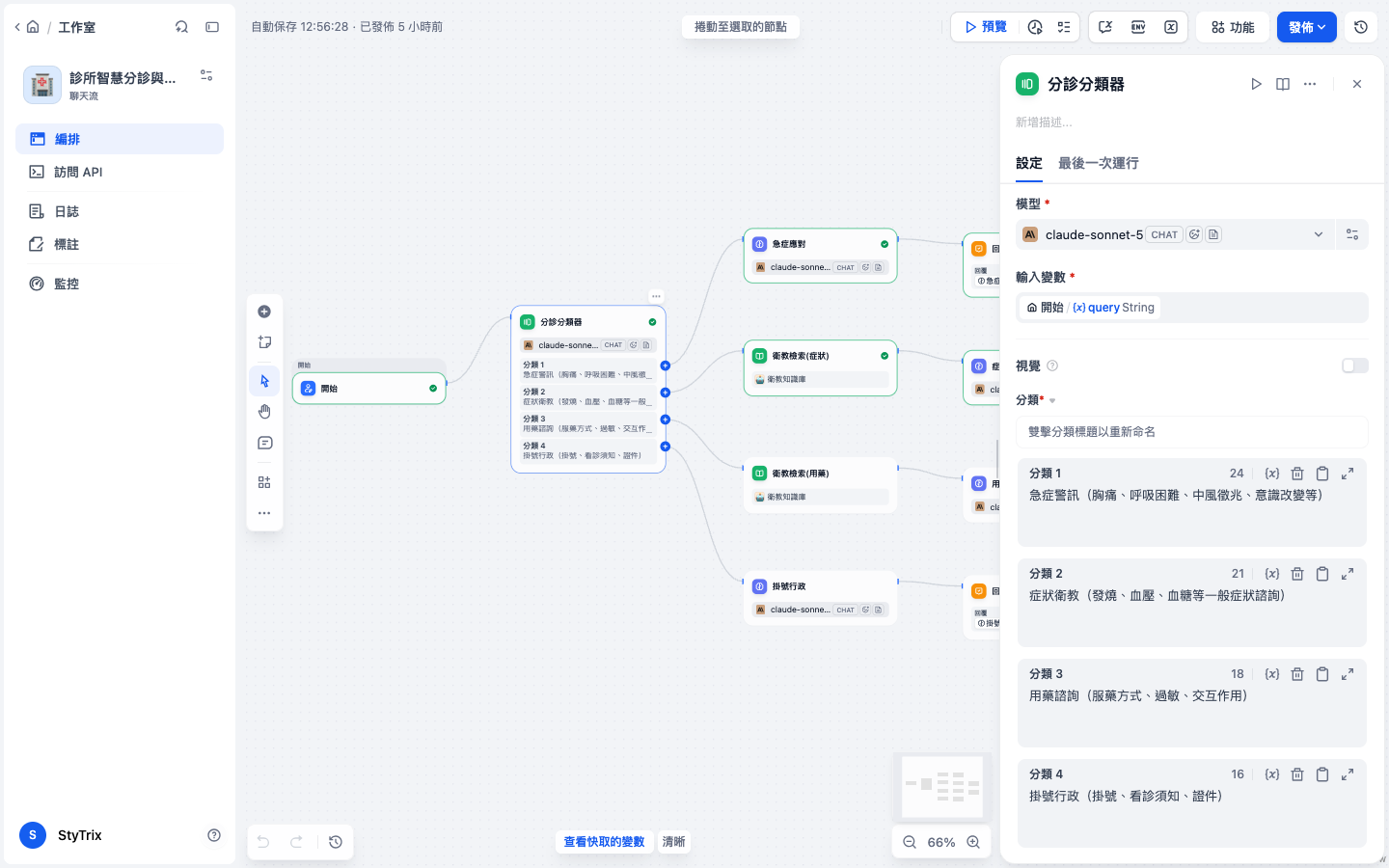Click the query input variable field
The height and width of the screenshot is (868, 1389).
pyautogui.click(x=1192, y=308)
